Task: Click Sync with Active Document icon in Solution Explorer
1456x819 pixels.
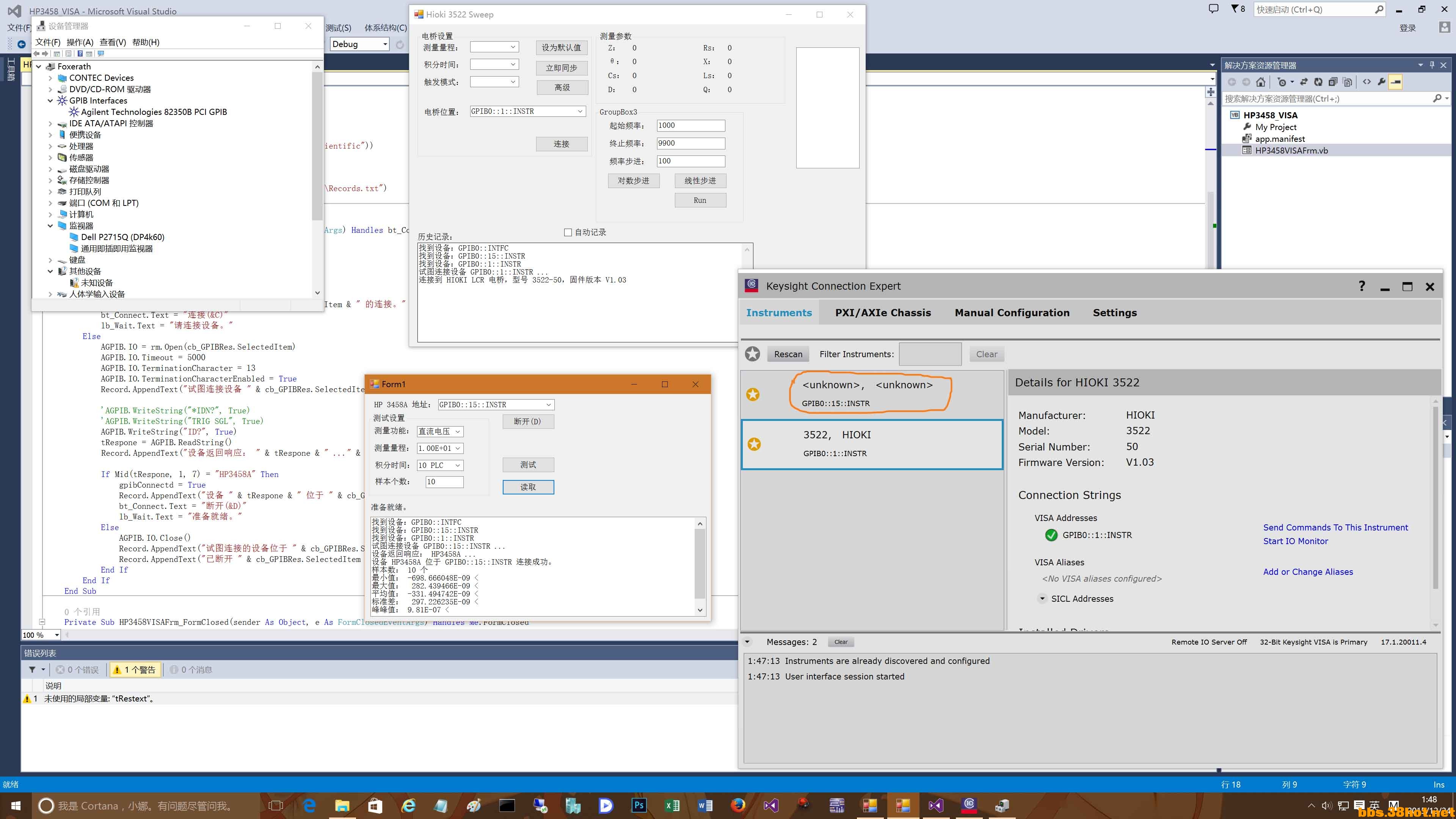Action: pos(1304,82)
